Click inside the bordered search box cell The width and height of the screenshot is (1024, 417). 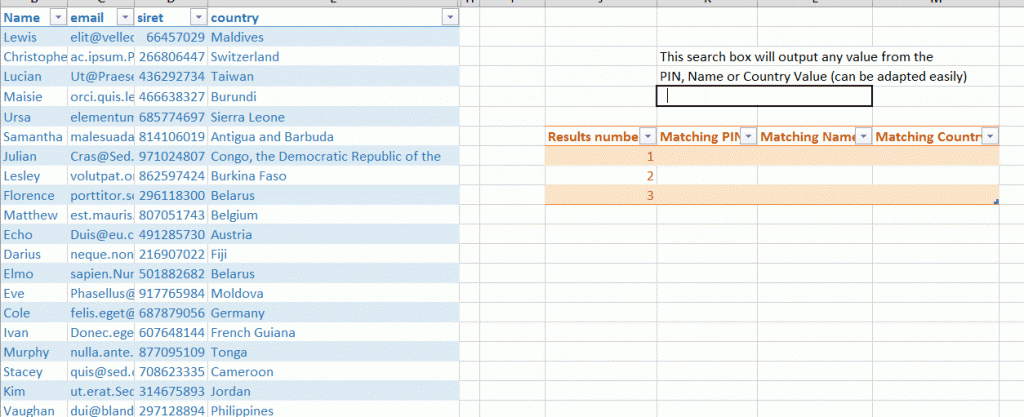pyautogui.click(x=764, y=96)
